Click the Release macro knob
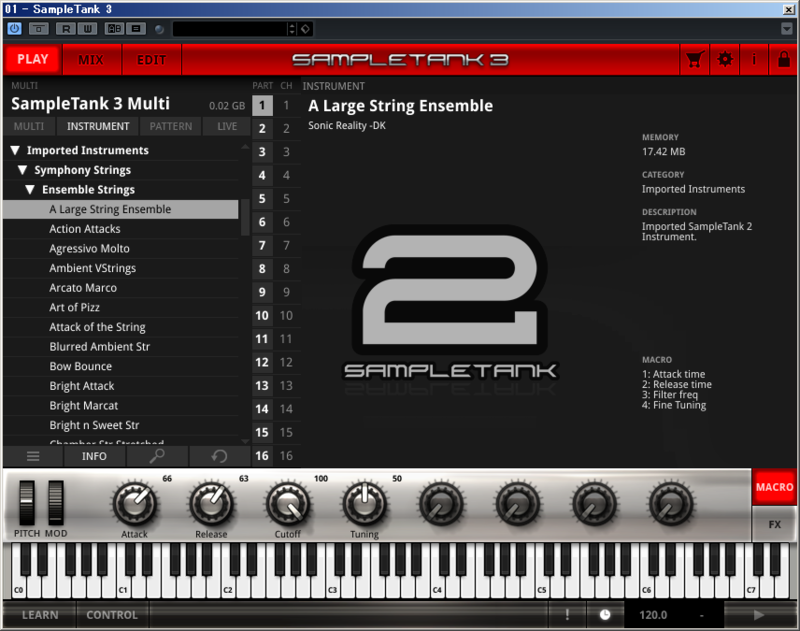Viewport: 800px width, 631px height. click(211, 504)
